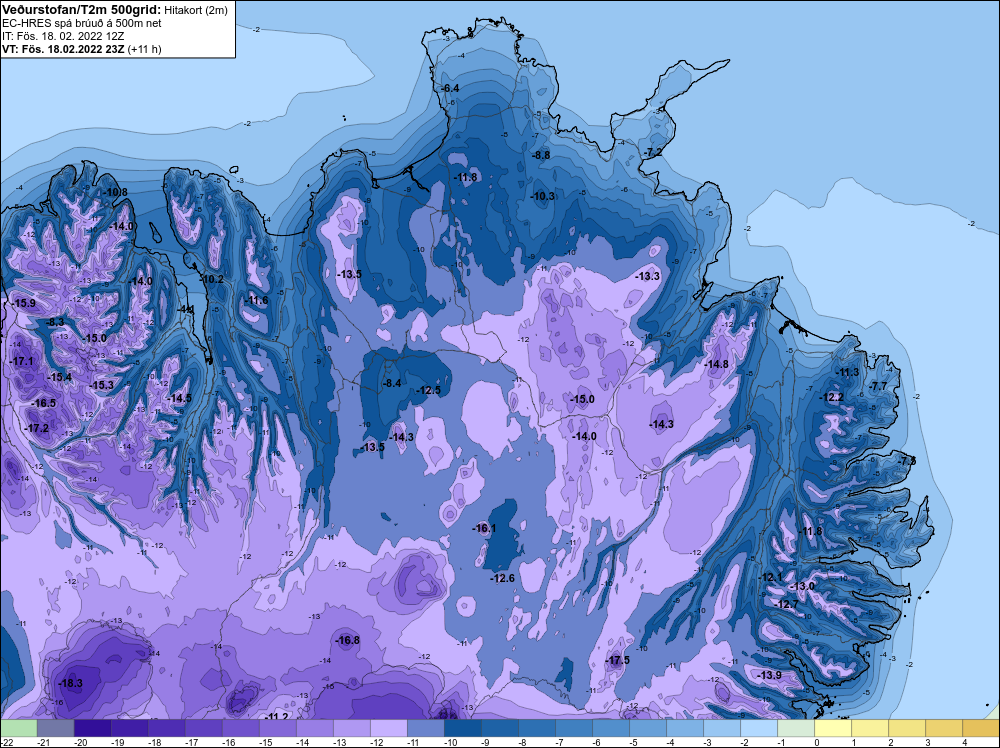Viewport: 1000px width, 748px height.
Task: Click the -12.5 temperature label
Action: [429, 390]
